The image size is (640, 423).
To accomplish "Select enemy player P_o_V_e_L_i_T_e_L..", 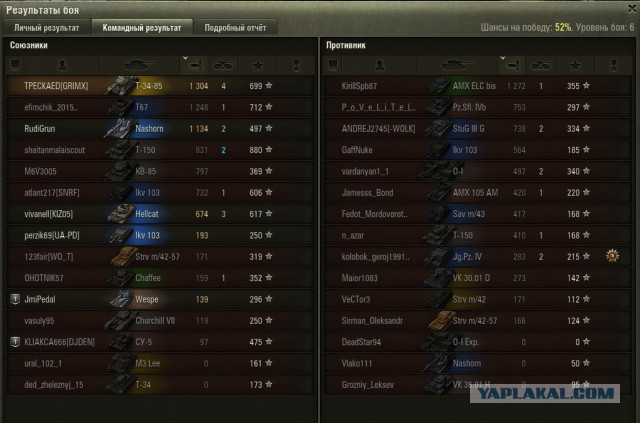I will 379,107.
